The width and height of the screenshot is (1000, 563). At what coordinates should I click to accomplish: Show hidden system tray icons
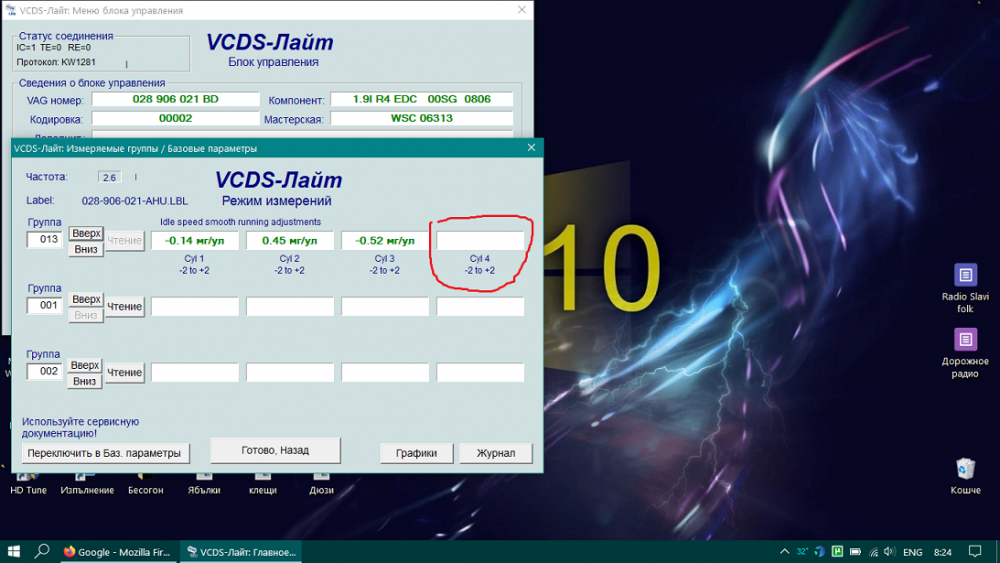pos(784,552)
